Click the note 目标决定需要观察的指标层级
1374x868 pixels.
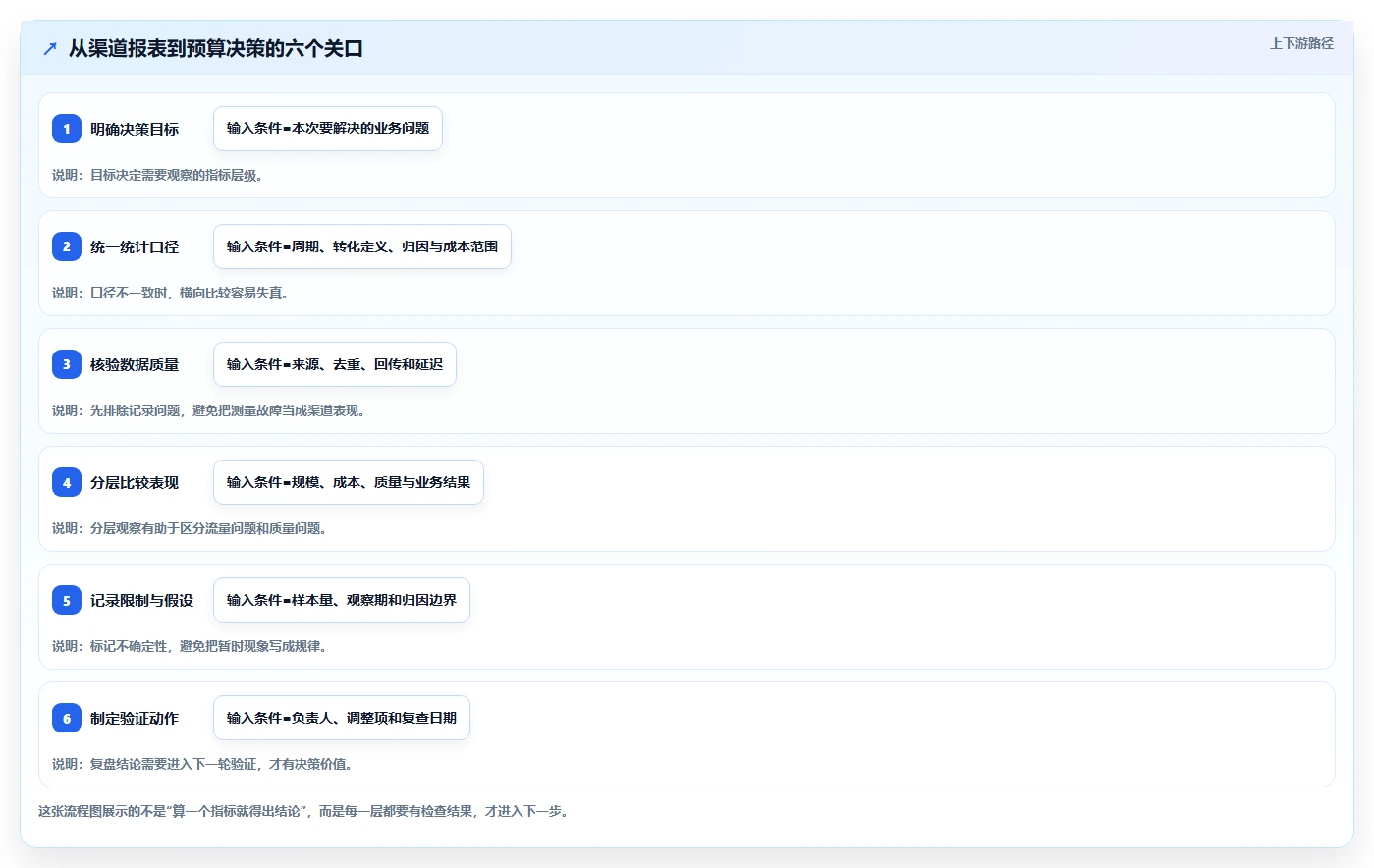click(157, 175)
